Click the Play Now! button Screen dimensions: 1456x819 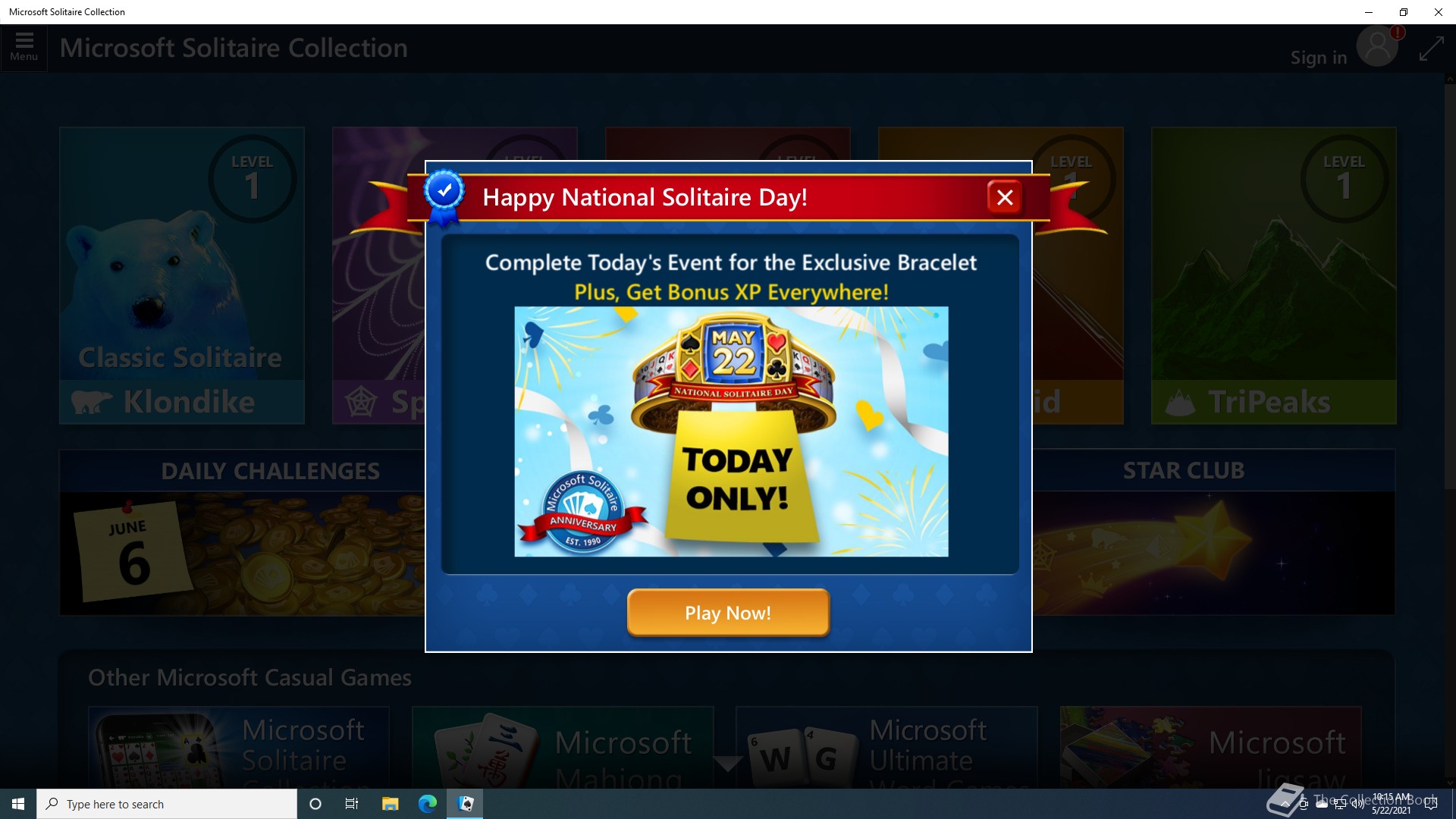click(x=728, y=613)
